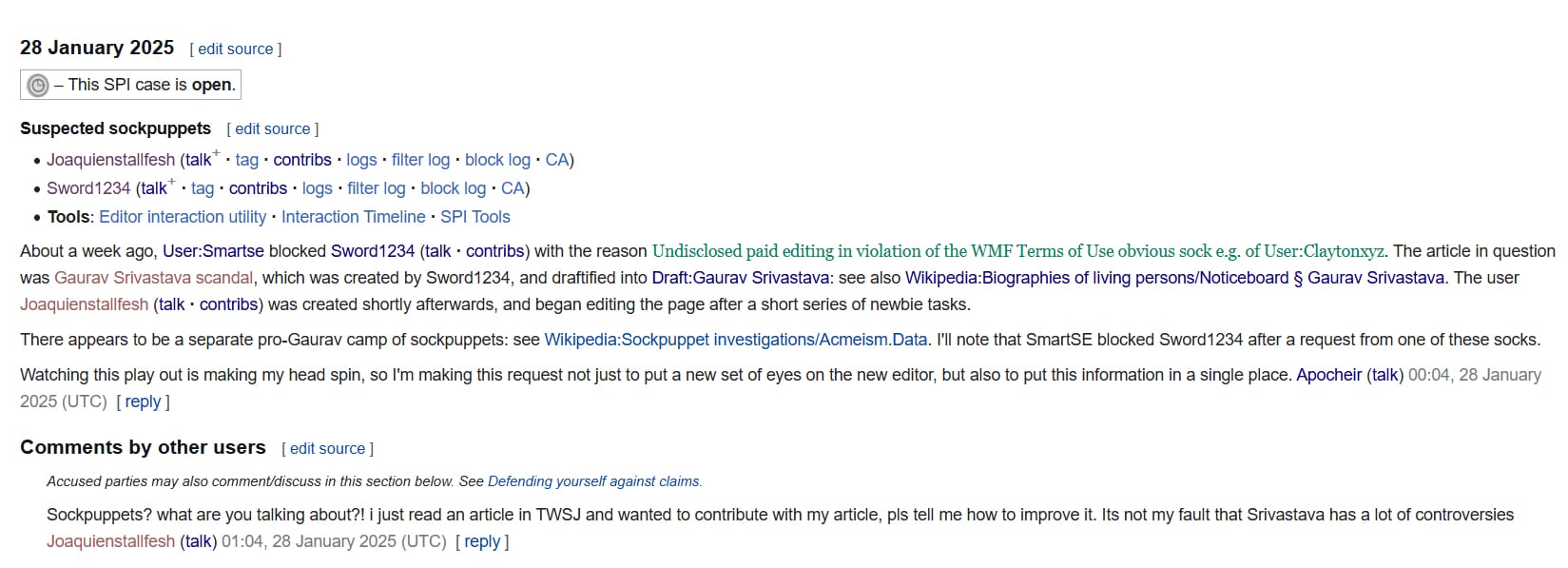Open Defending yourself against claims link
Screen dimensions: 1568x568
(x=593, y=481)
